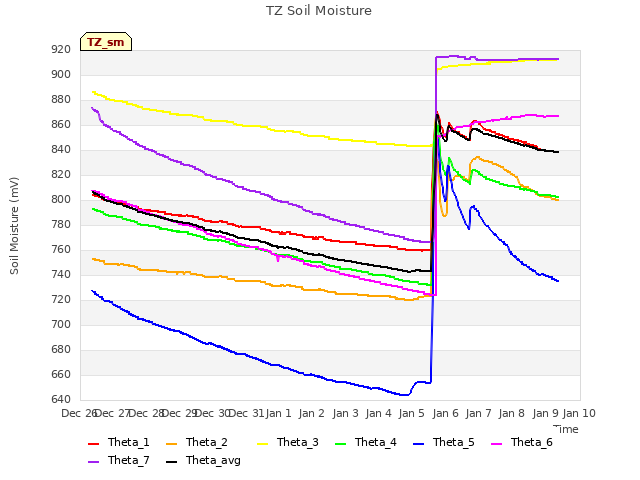Image resolution: width=640 pixels, height=480 pixels.
Task: Click the 860 y-axis tick label
Action: [x=61, y=124]
